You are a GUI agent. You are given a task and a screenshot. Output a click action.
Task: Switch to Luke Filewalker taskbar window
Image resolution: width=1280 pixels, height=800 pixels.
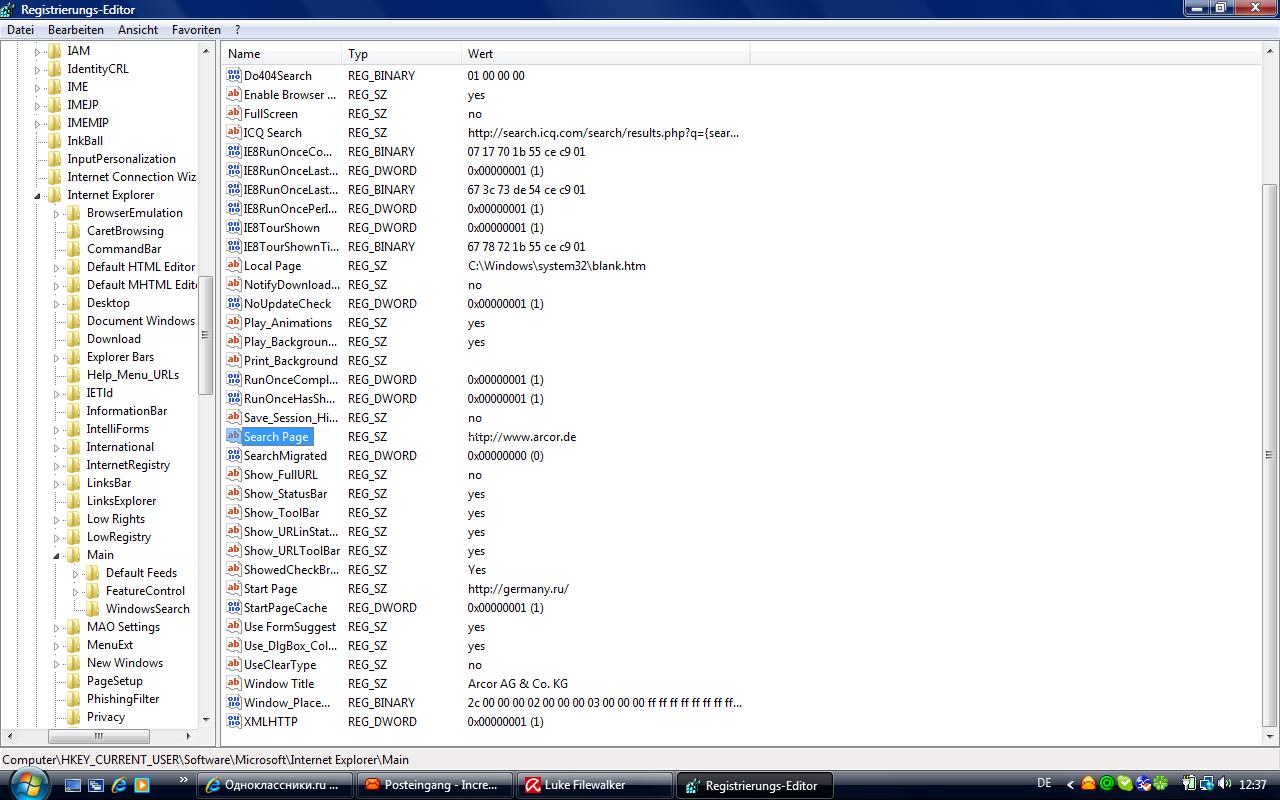click(595, 785)
